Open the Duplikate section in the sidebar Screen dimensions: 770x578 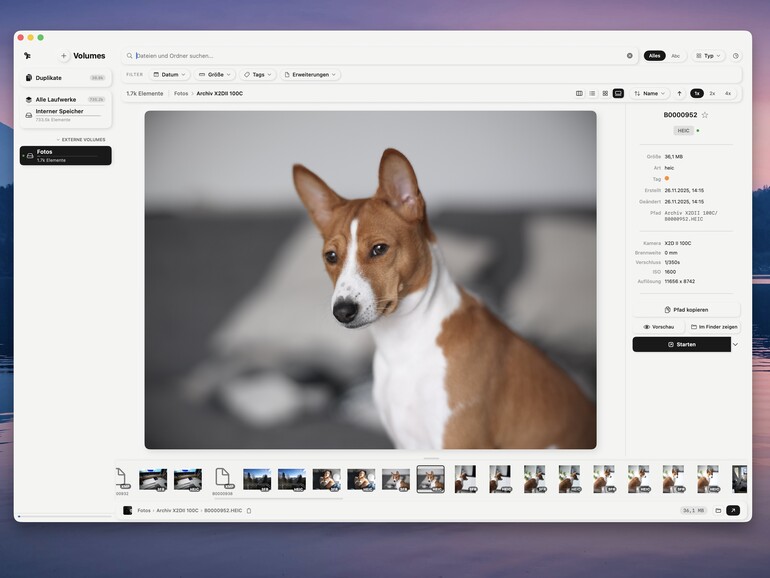(66, 78)
